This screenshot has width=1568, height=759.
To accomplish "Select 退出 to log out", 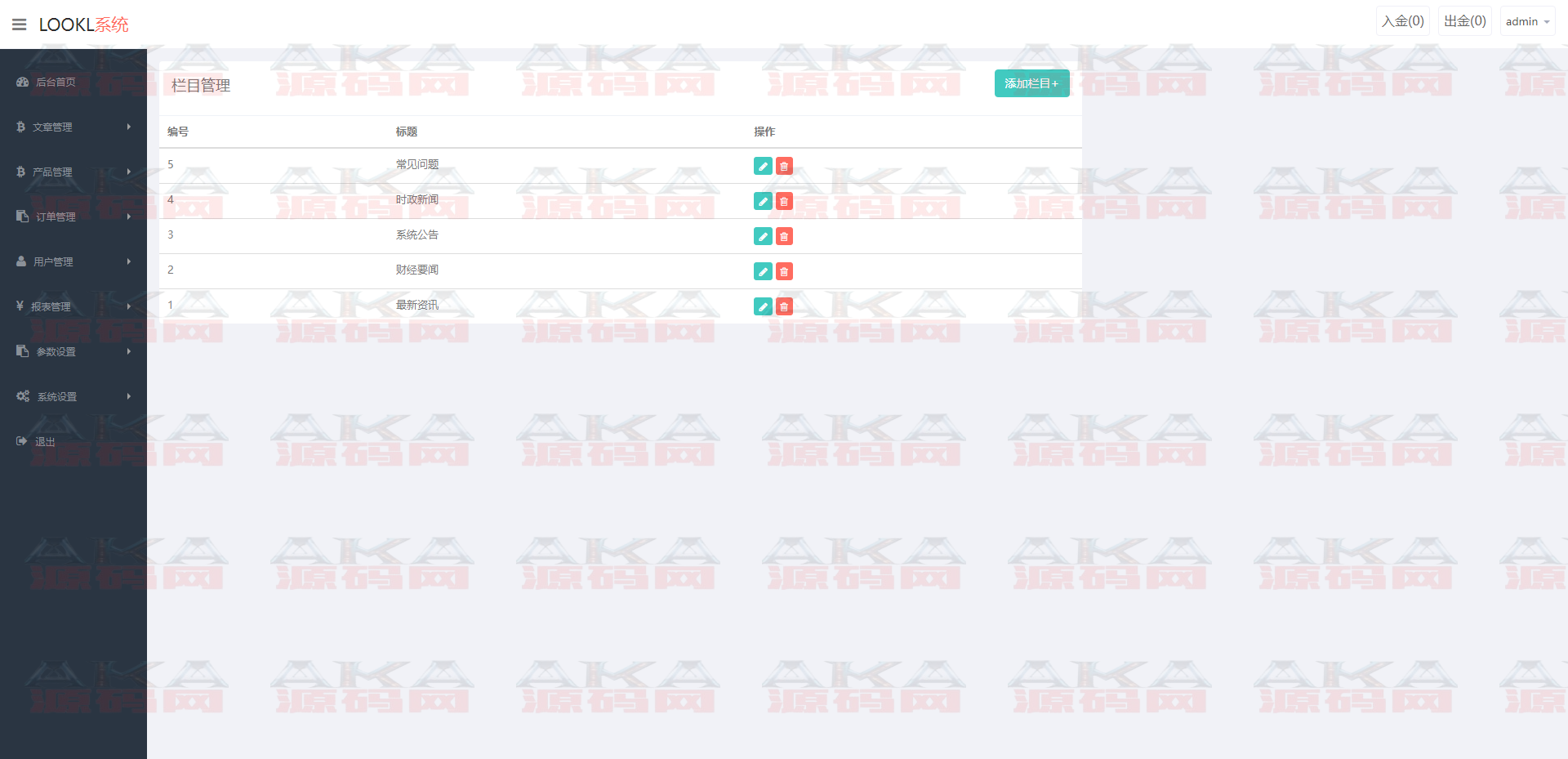I will pos(45,441).
